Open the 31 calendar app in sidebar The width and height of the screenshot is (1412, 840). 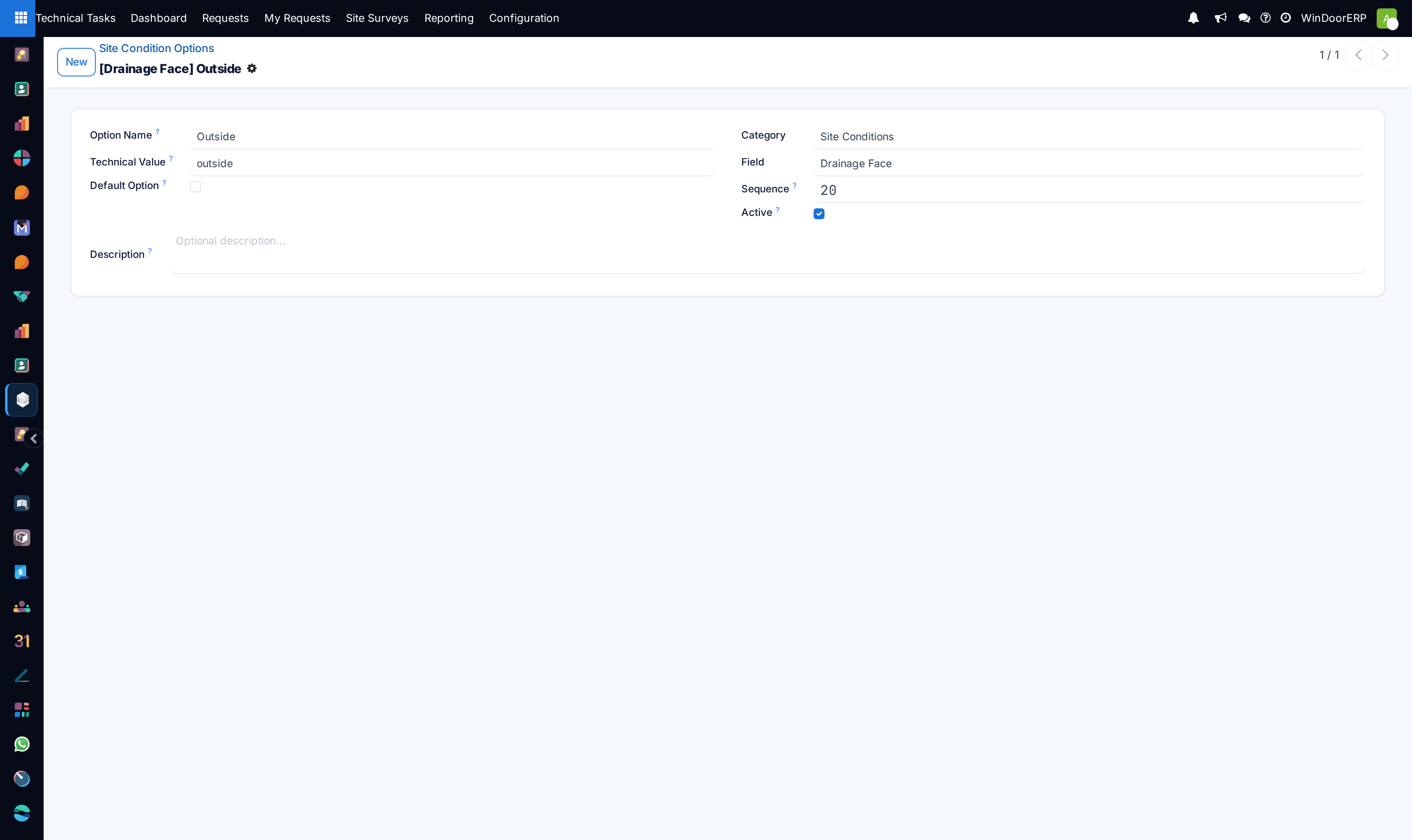tap(21, 641)
